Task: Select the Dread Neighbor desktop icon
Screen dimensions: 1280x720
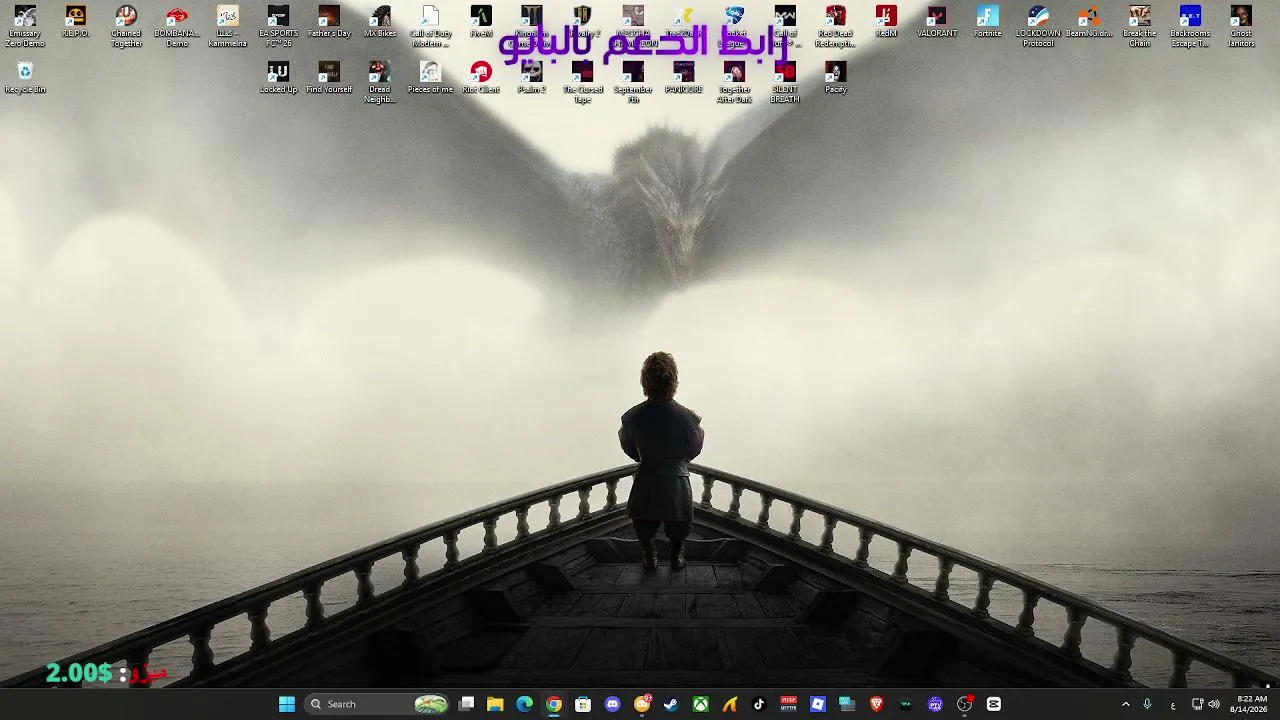Action: 380,83
